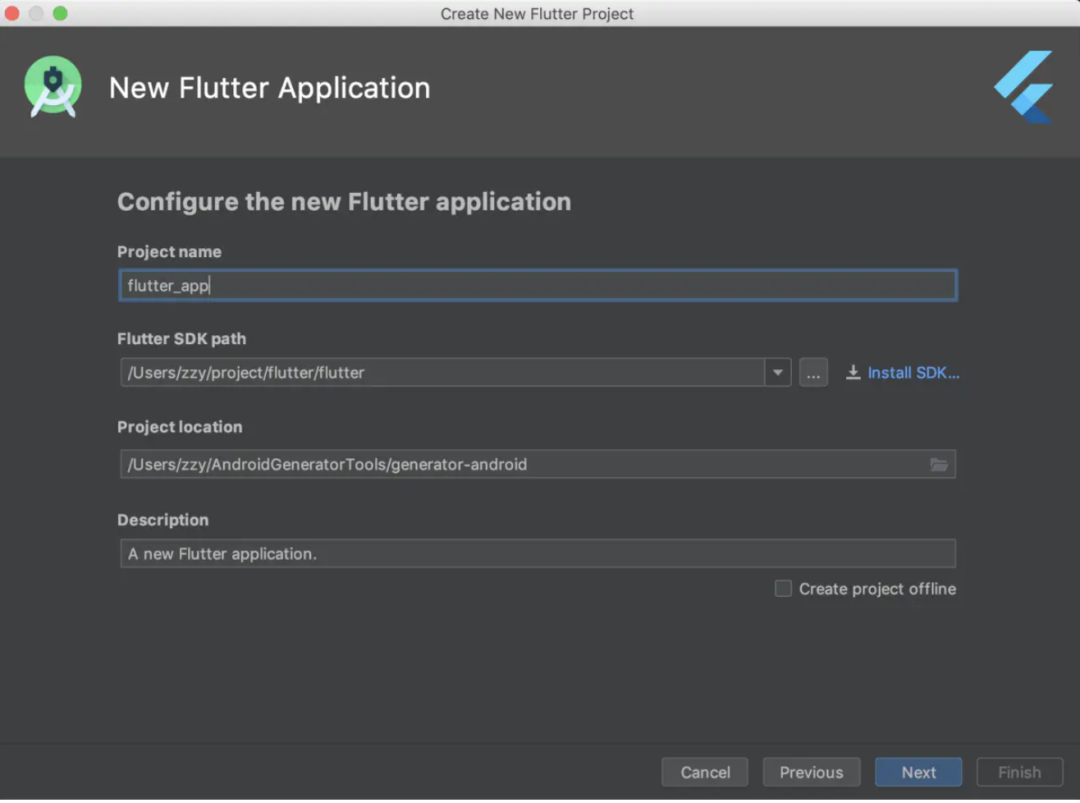1080x803 pixels.
Task: Edit the Description field
Action: (x=537, y=554)
